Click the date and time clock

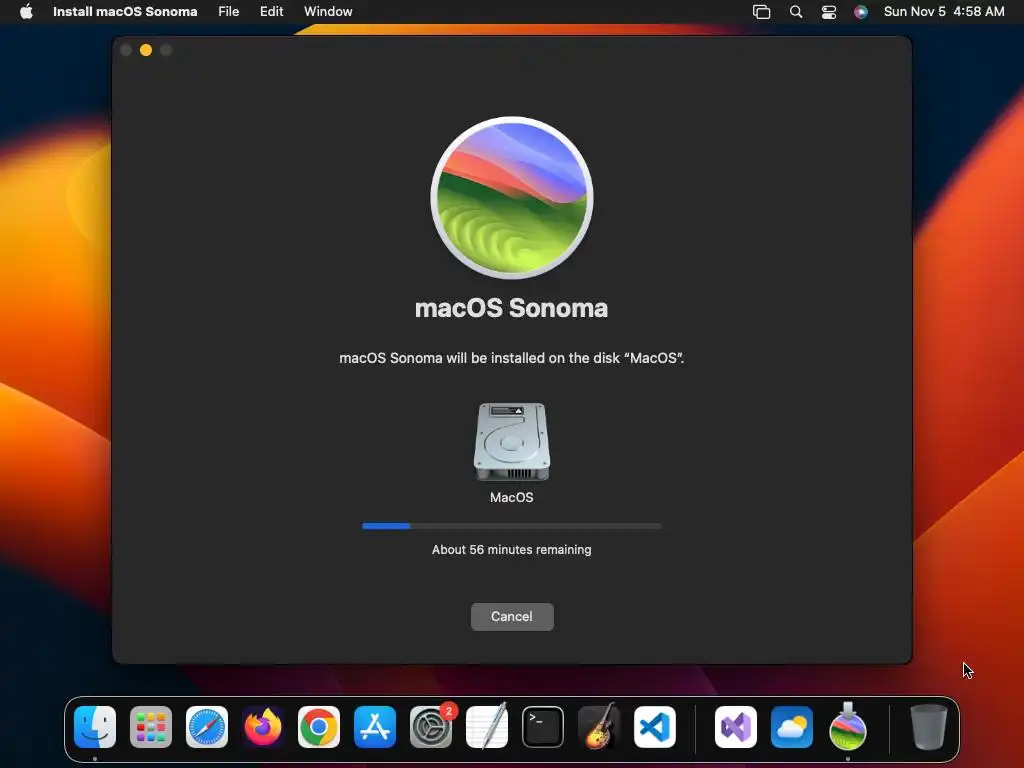click(x=944, y=12)
